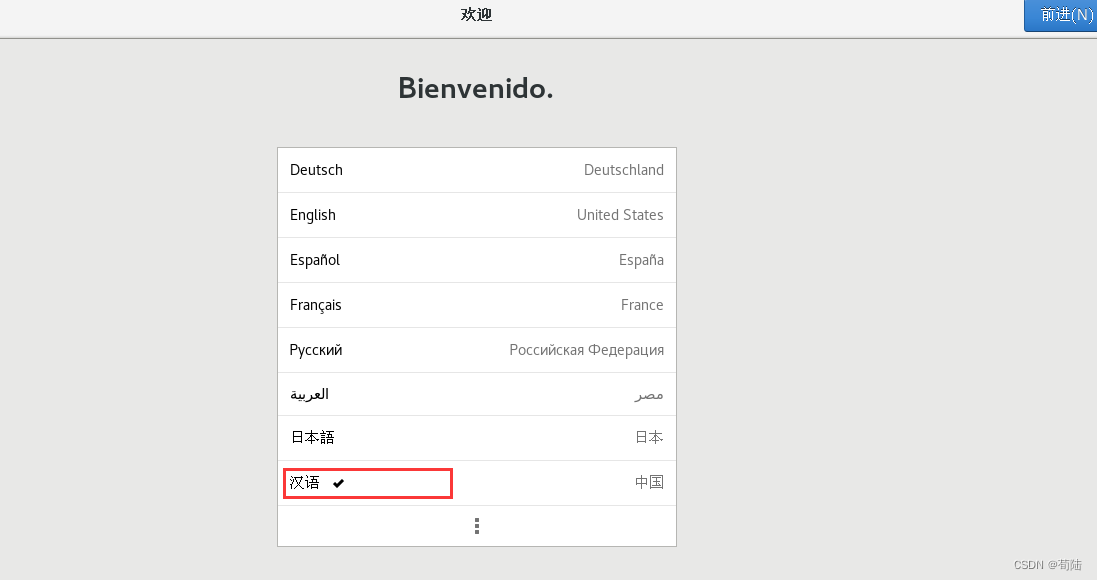Click the 日本 region label
The height and width of the screenshot is (580, 1097).
pyautogui.click(x=649, y=438)
